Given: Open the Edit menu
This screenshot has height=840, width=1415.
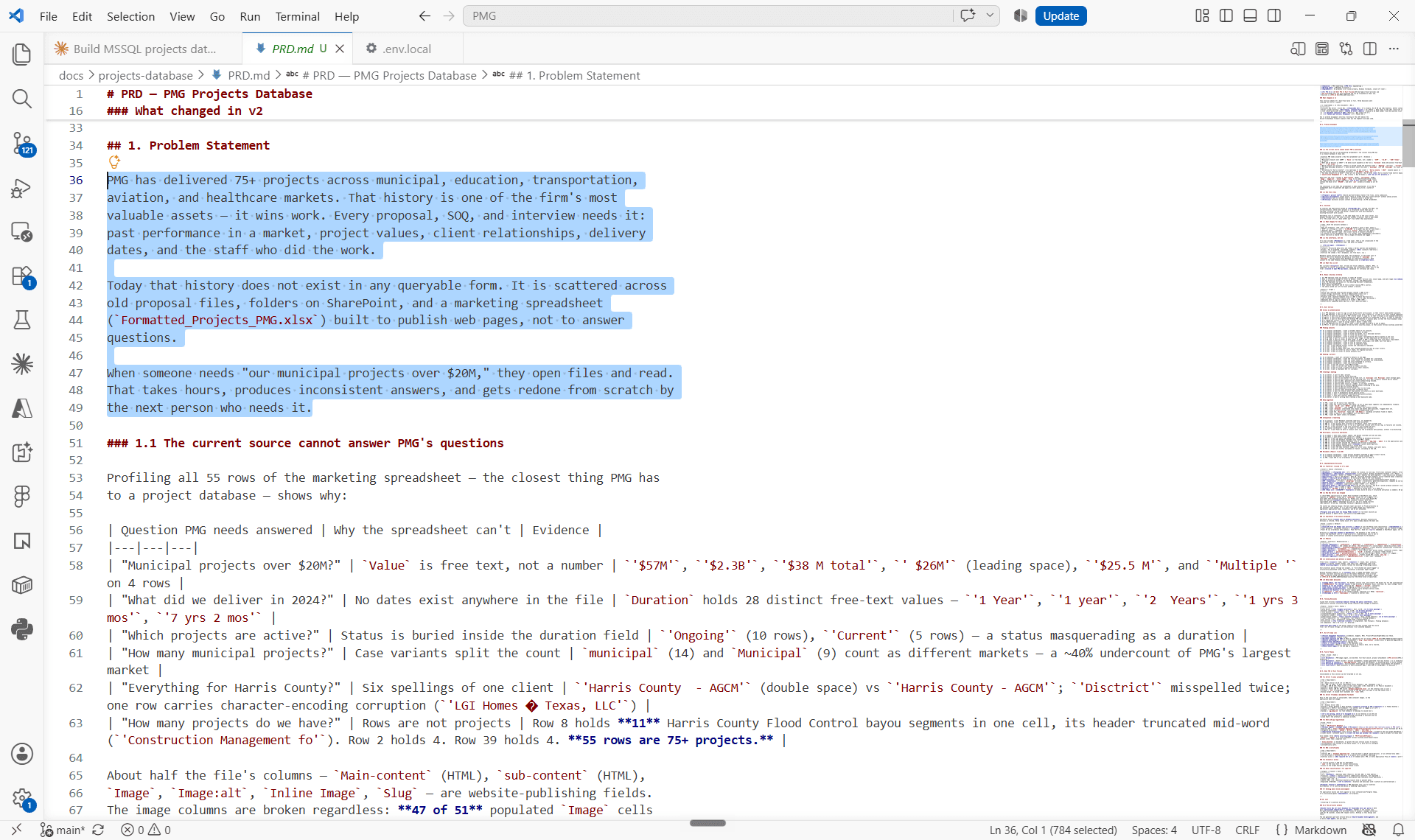Looking at the screenshot, I should 83,16.
